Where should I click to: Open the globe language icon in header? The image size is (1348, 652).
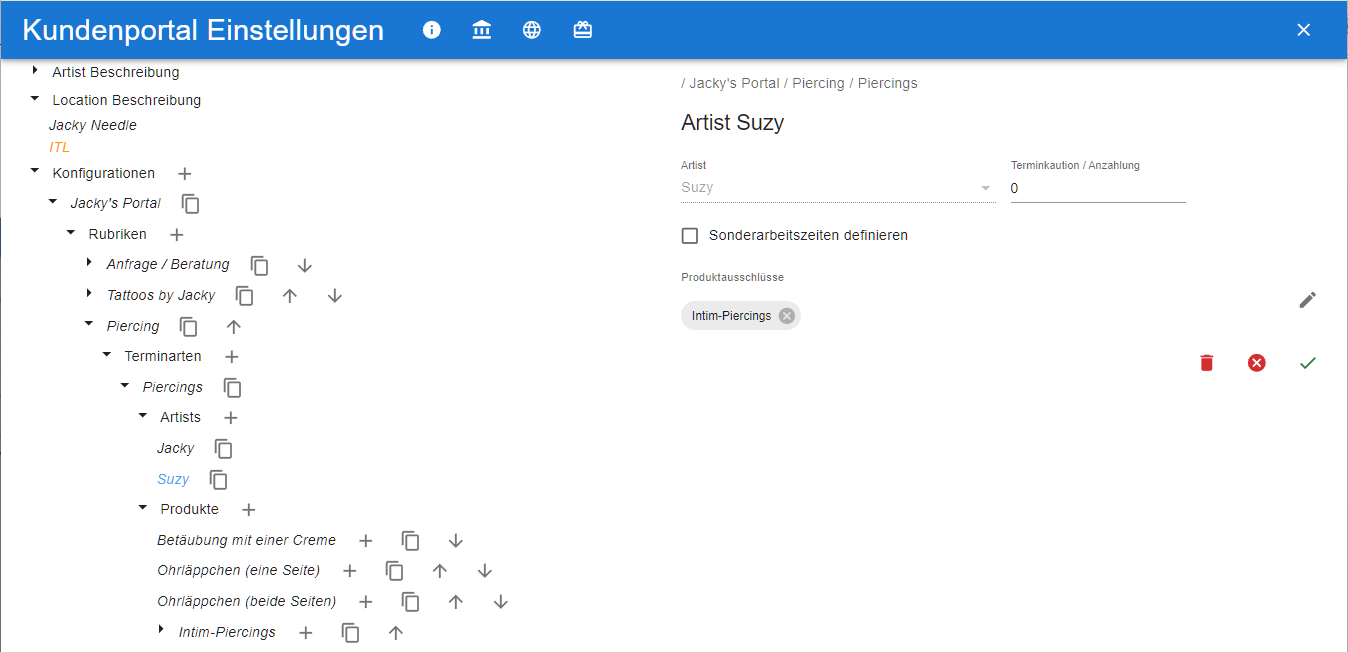532,30
